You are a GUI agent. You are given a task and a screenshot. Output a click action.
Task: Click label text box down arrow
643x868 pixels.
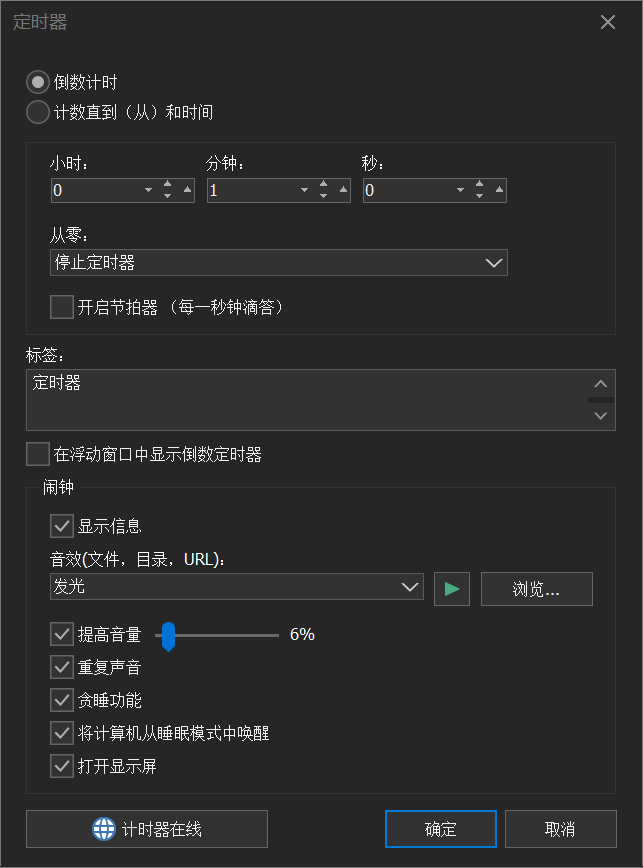click(601, 416)
